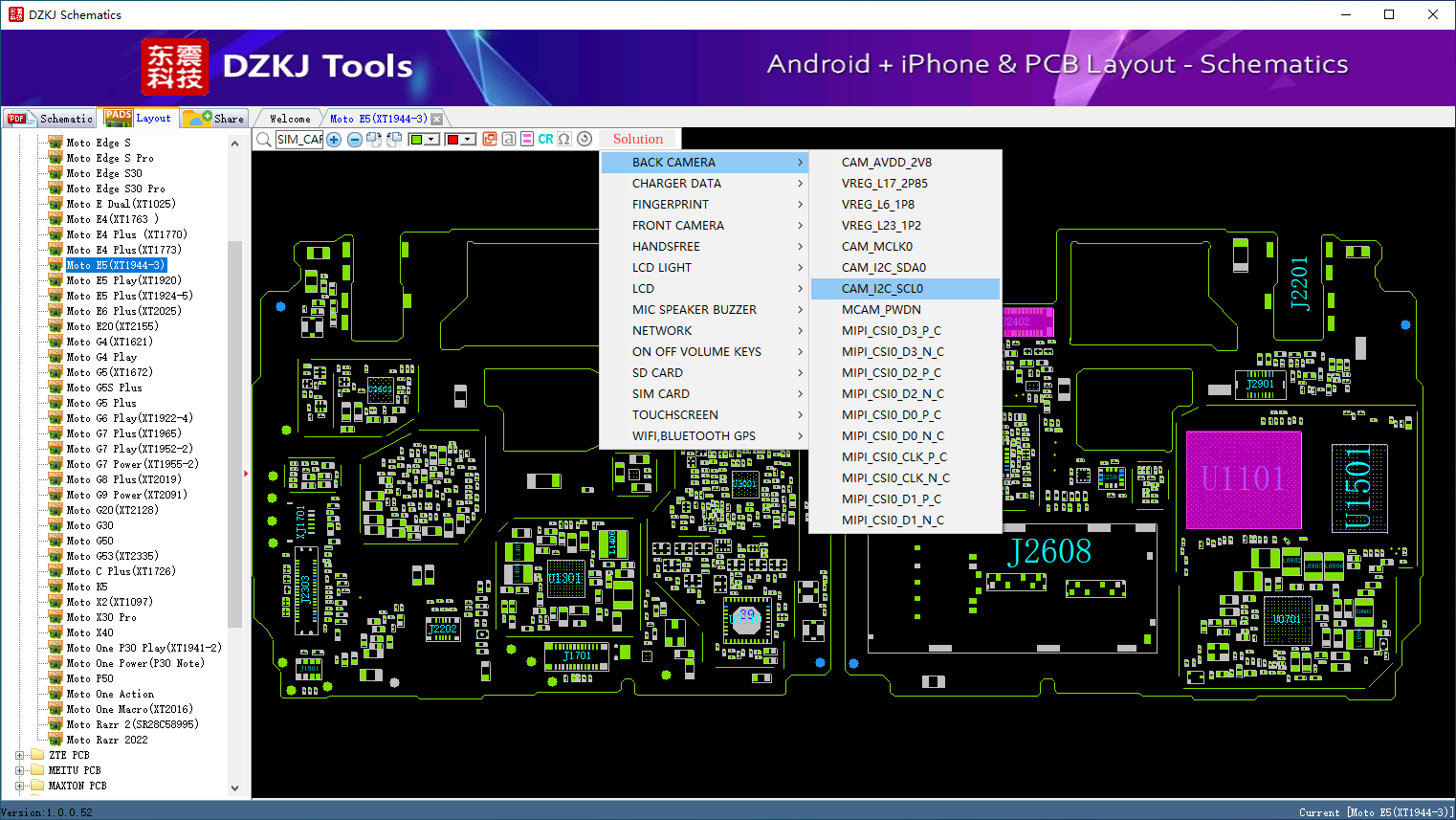Click the letter 'a' text icon
The height and width of the screenshot is (820, 1456).
509,139
